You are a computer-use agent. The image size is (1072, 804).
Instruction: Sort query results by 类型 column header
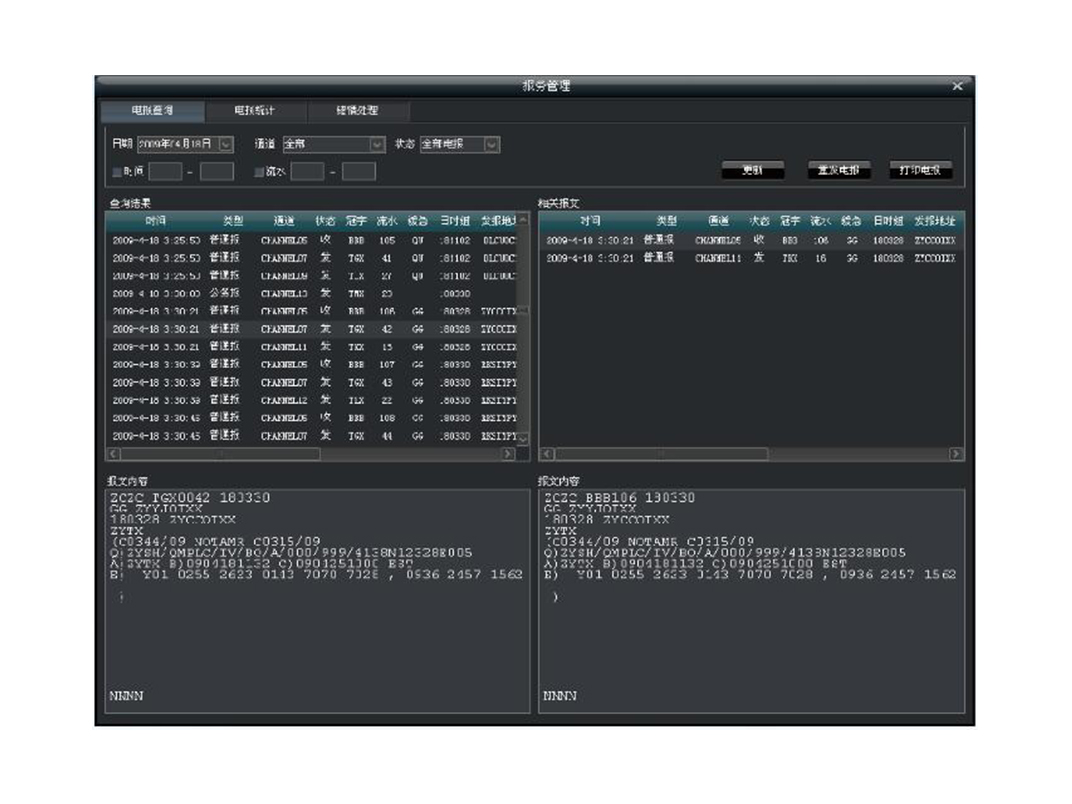click(232, 221)
